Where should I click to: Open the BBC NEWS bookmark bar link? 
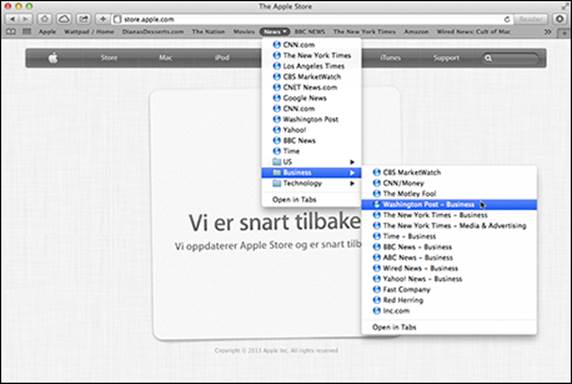tap(309, 32)
